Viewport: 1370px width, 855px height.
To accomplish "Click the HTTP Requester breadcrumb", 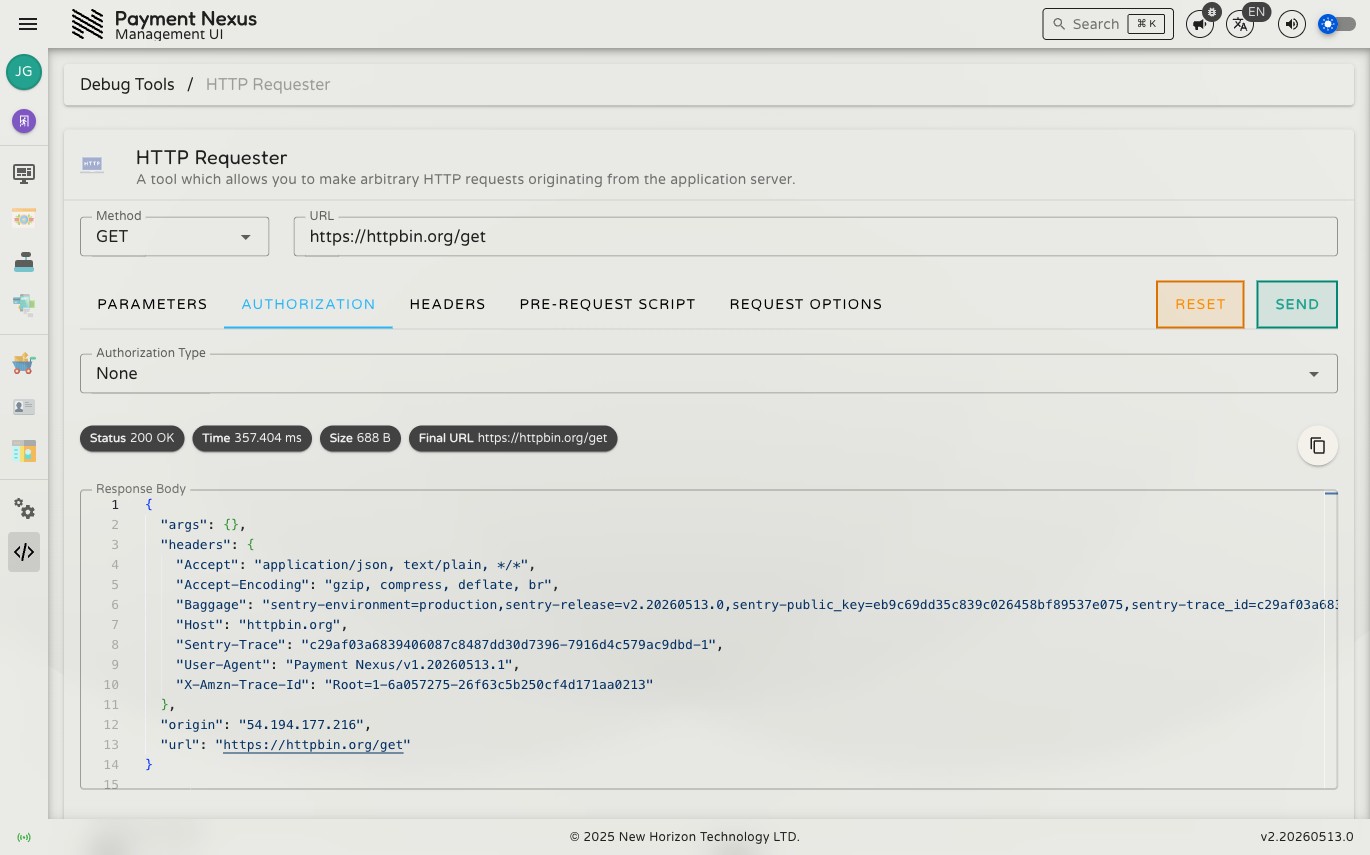I will click(x=268, y=84).
